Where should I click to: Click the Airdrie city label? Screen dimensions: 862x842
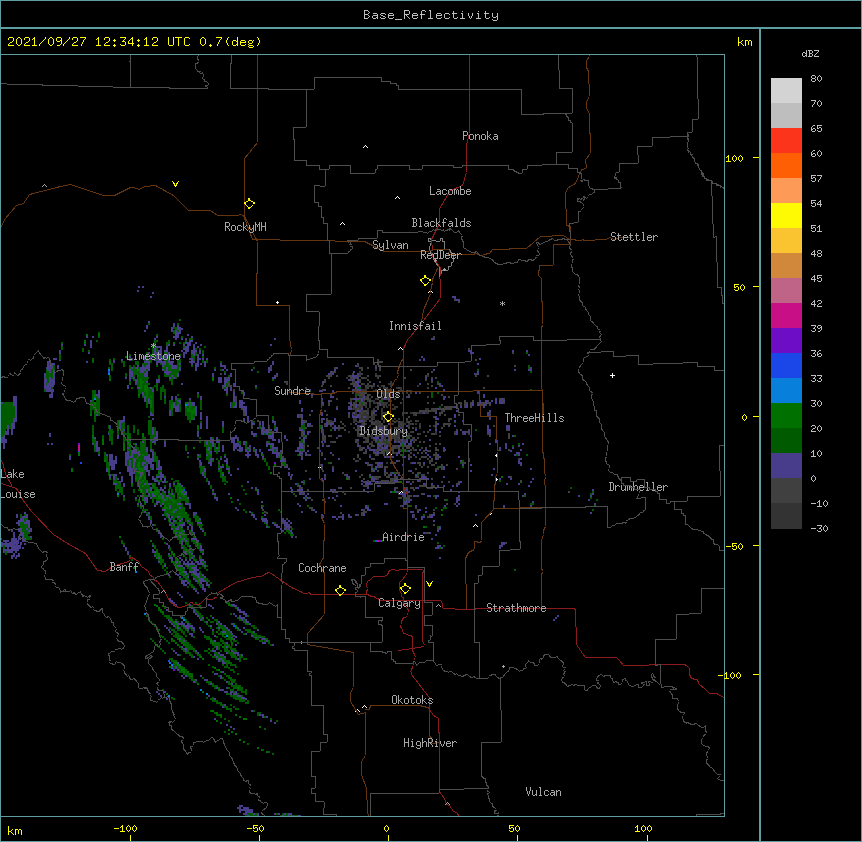coord(403,537)
